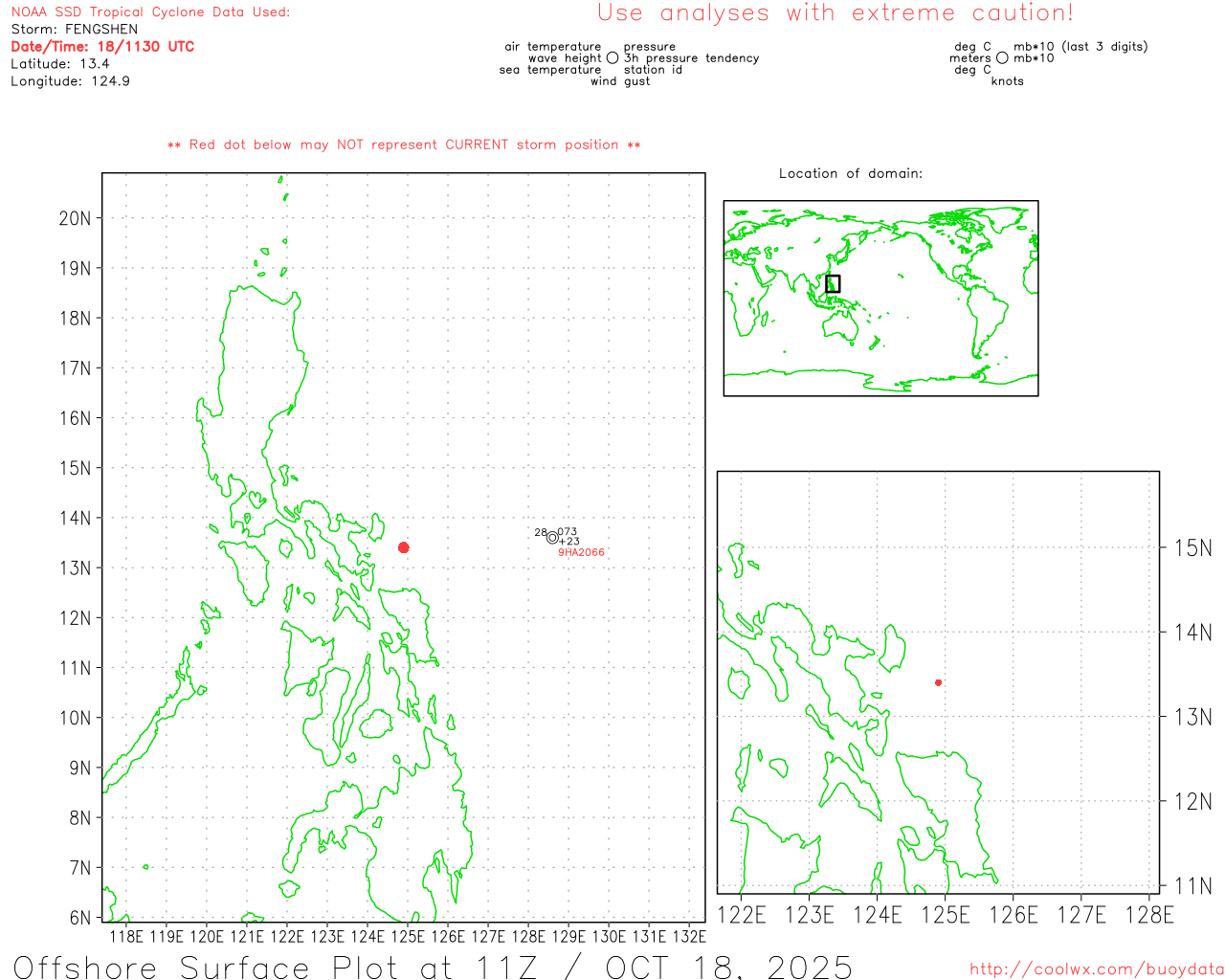Click the red storm dot in the zoomed inset map
Screen dimensions: 1225x980
pos(939,682)
